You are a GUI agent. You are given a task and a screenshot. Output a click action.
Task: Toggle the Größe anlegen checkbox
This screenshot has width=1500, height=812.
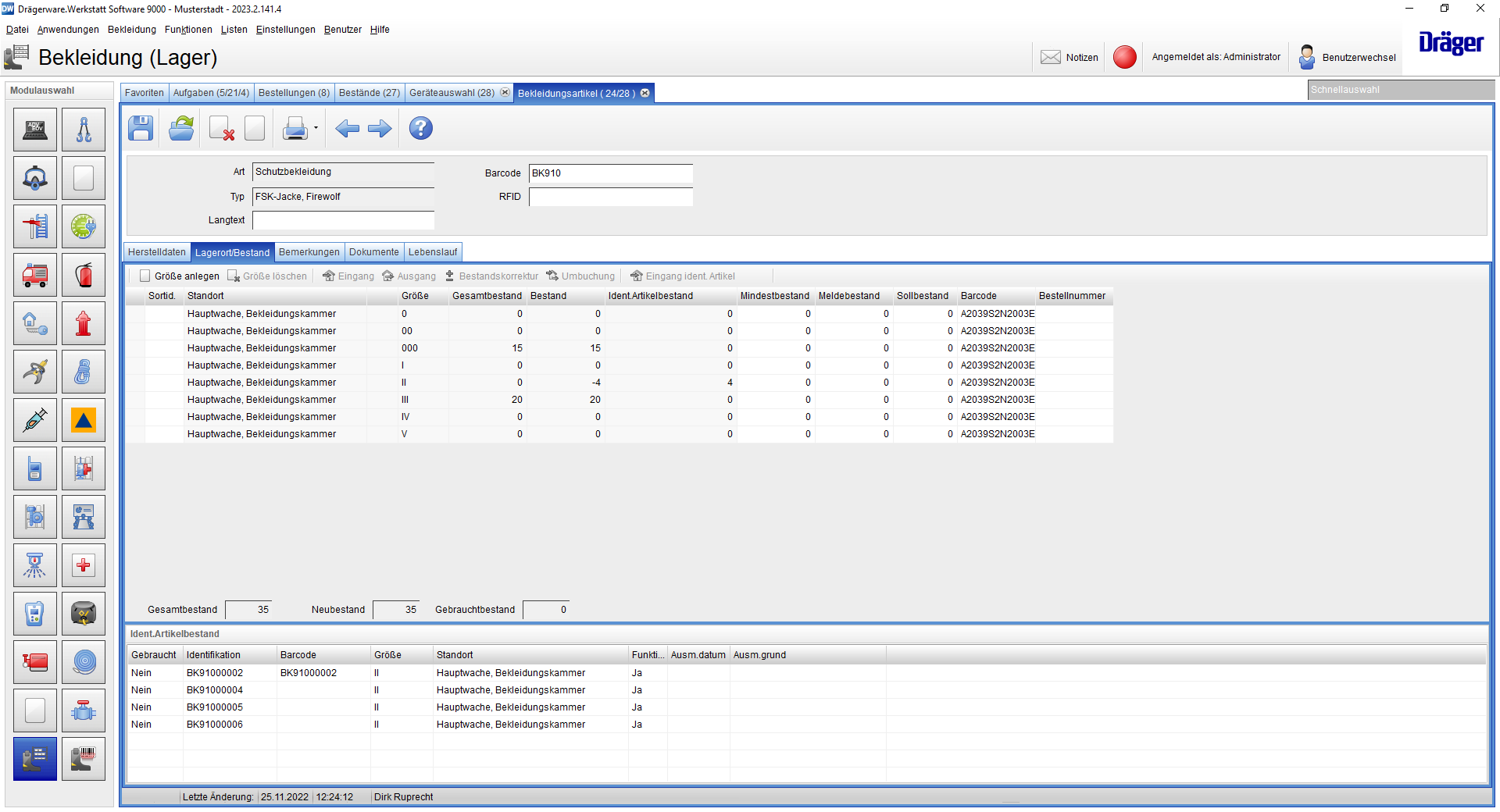(145, 276)
